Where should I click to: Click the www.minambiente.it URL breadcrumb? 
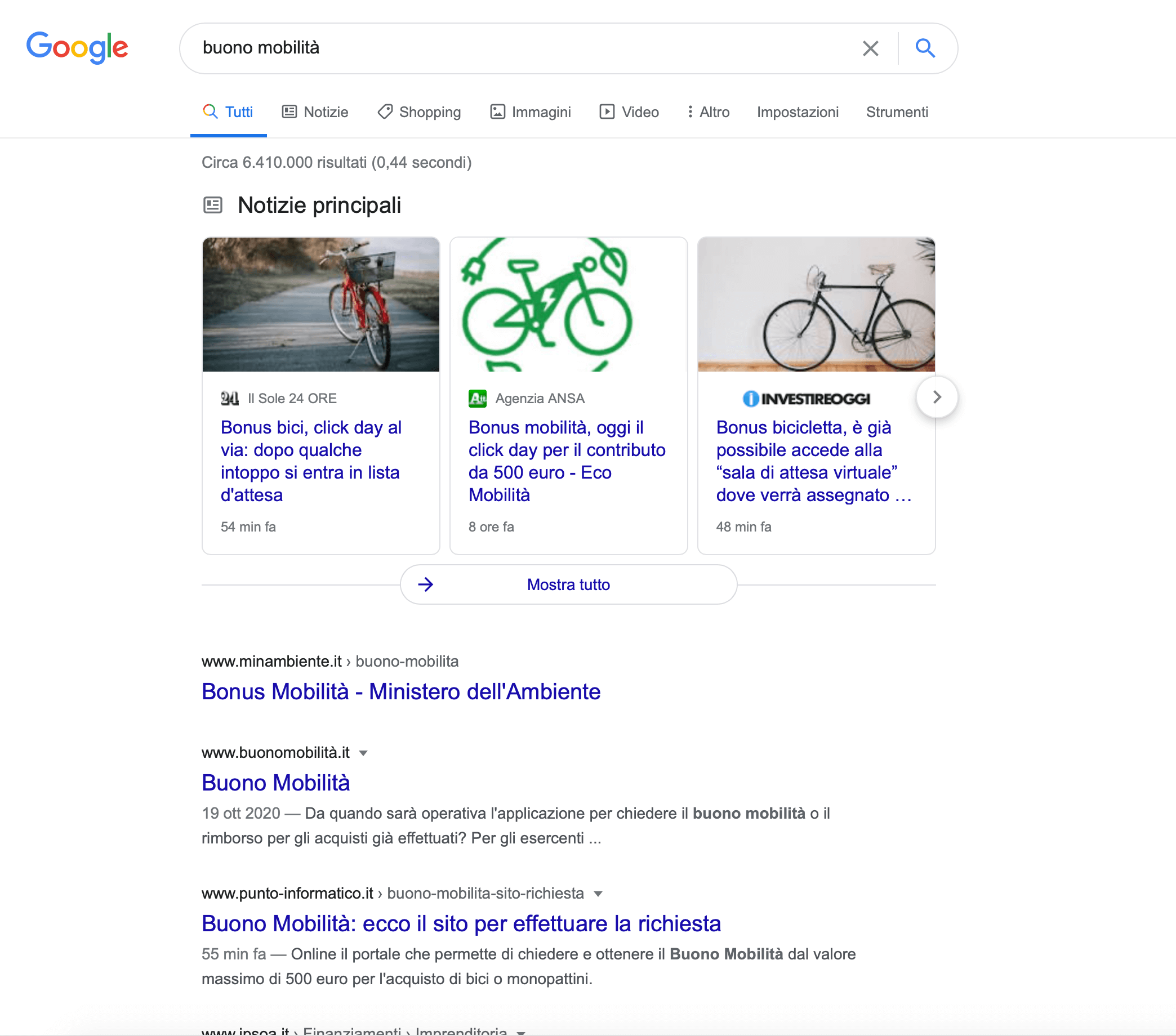[329, 662]
